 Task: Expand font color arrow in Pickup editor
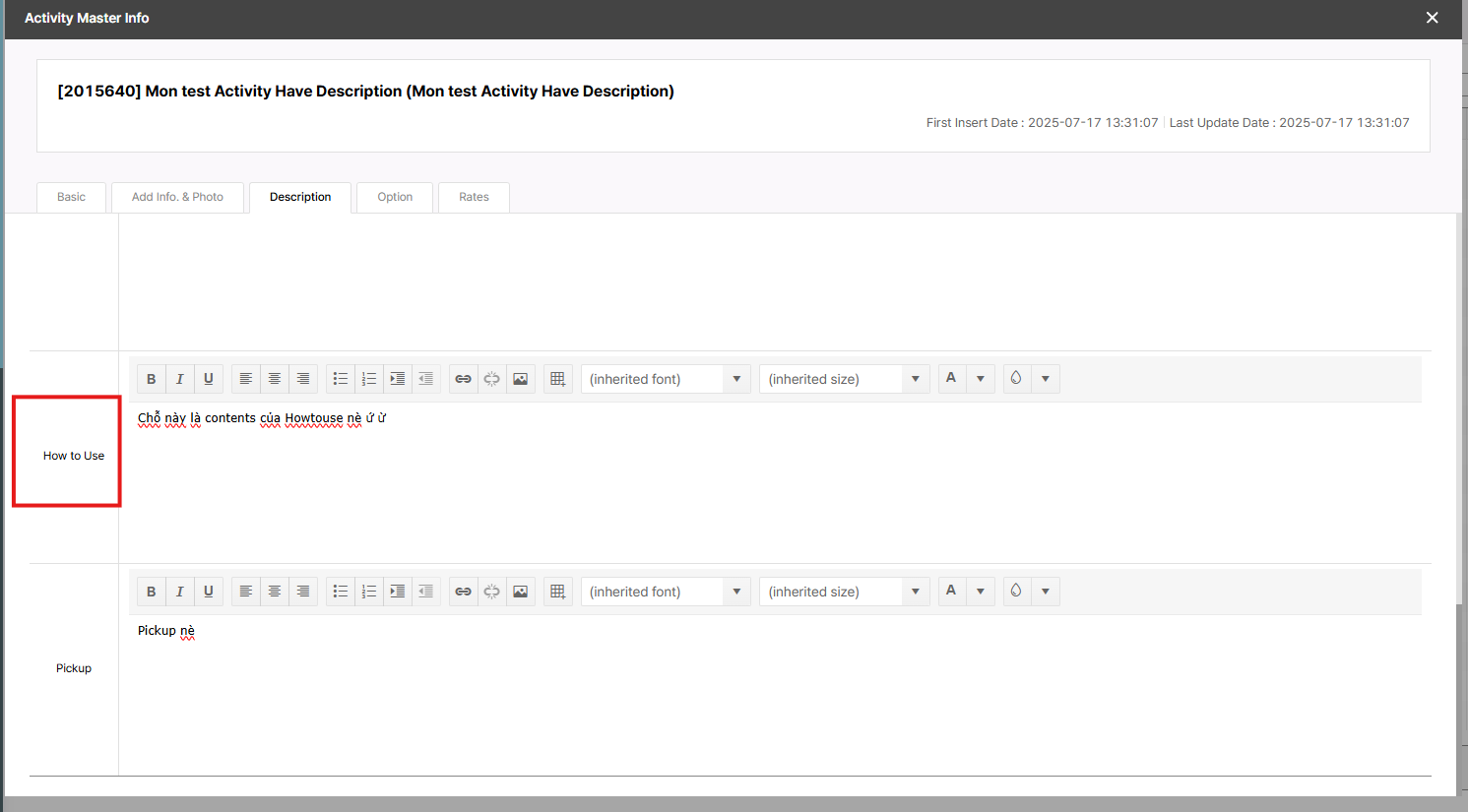click(981, 592)
